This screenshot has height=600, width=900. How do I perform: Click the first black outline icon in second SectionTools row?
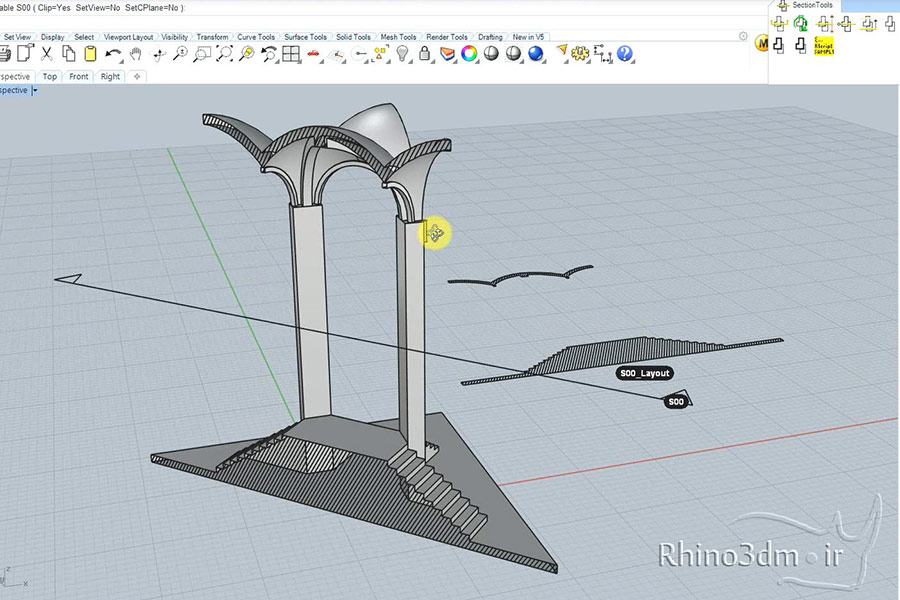(779, 45)
